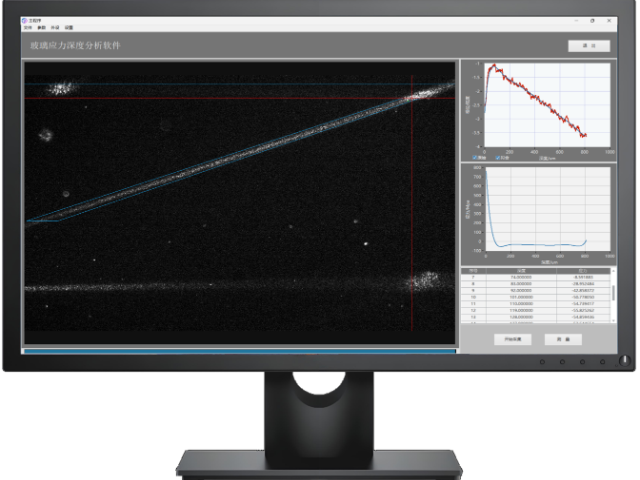Click the button in the gray header bar
The image size is (640, 480).
point(589,46)
